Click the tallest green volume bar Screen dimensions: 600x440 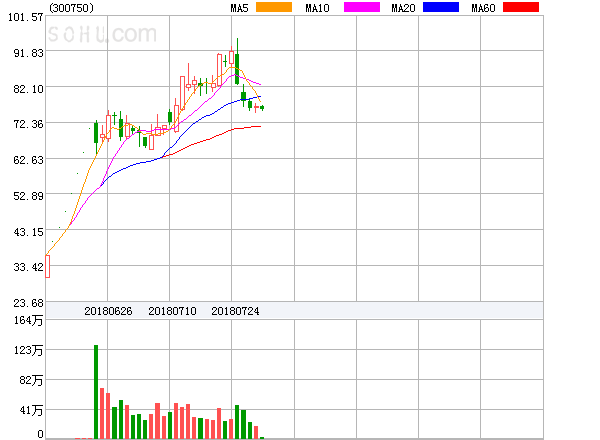coord(96,391)
